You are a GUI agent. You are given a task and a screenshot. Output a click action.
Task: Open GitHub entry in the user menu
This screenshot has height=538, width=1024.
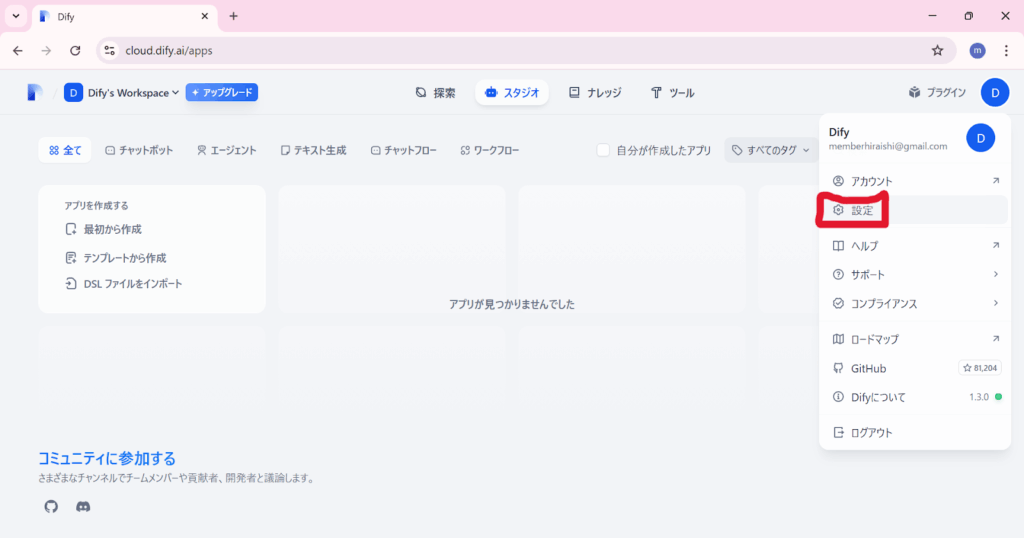point(915,368)
